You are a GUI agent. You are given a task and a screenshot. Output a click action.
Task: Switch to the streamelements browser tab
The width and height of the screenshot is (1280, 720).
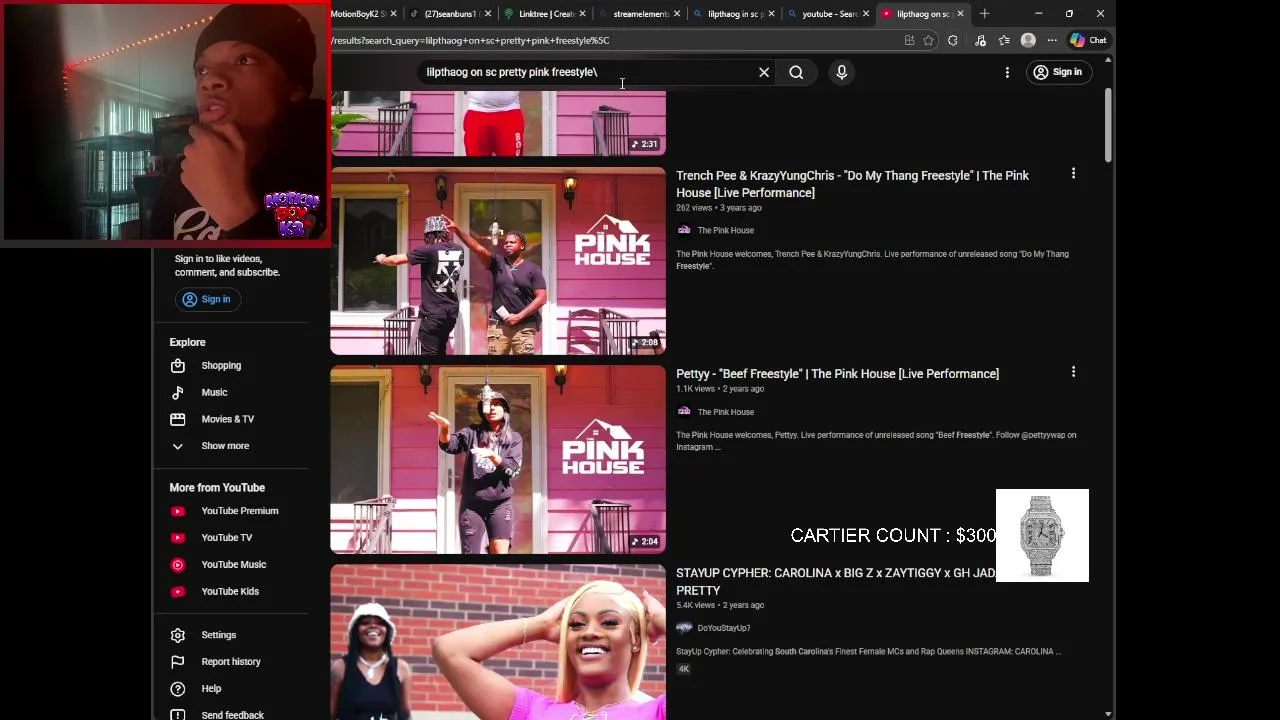640,14
